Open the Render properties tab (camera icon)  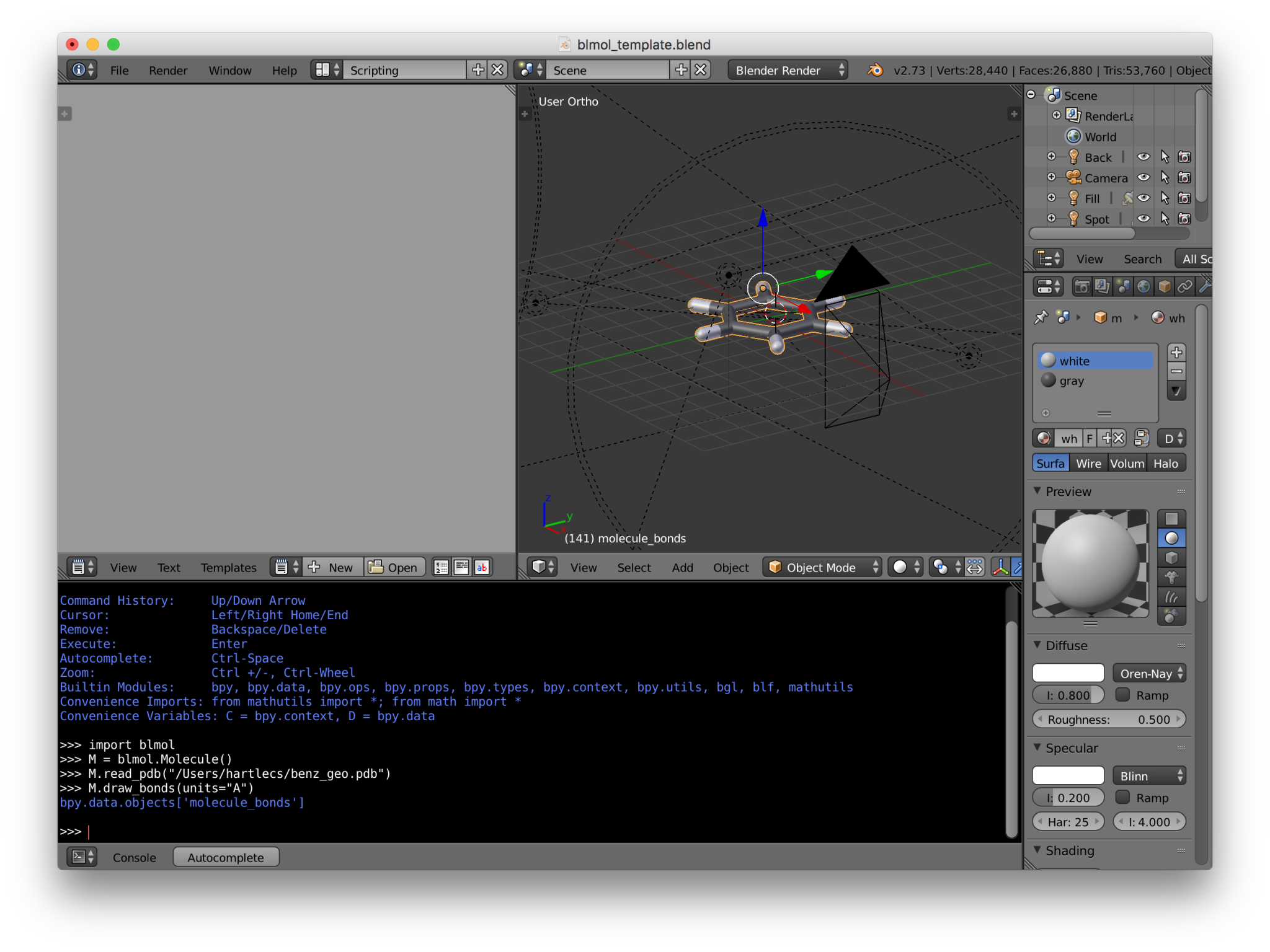coord(1081,286)
